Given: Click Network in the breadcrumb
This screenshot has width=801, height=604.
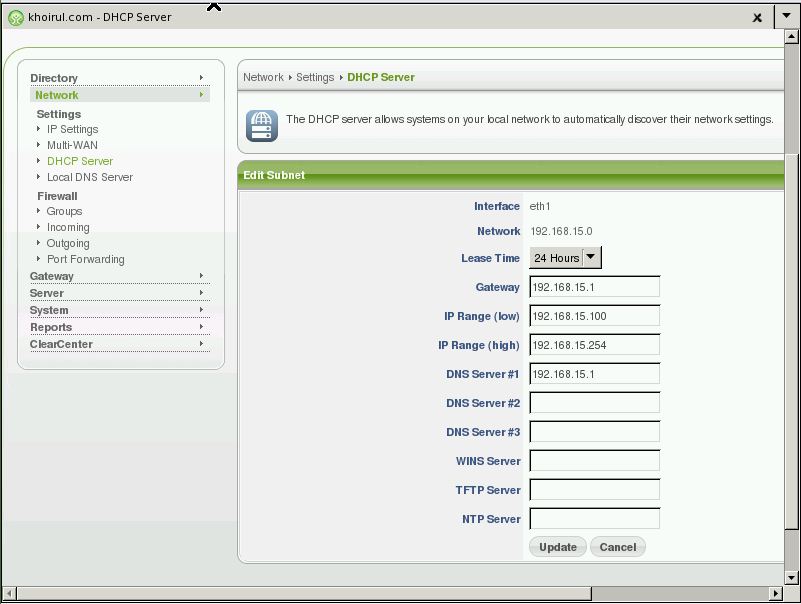Looking at the screenshot, I should coord(263,77).
